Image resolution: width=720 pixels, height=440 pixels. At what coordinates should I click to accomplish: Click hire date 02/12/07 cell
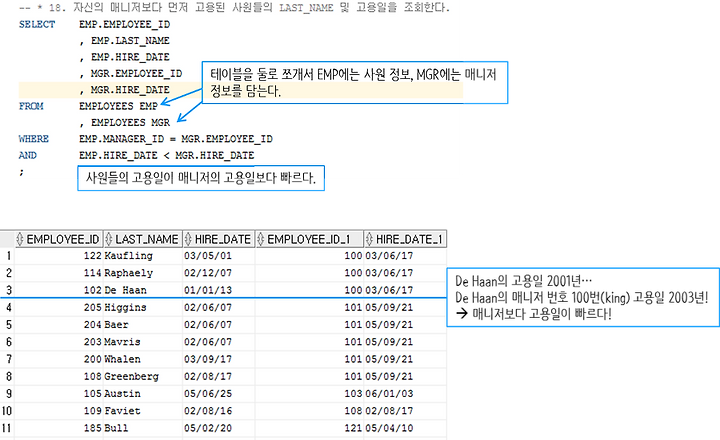coord(219,273)
